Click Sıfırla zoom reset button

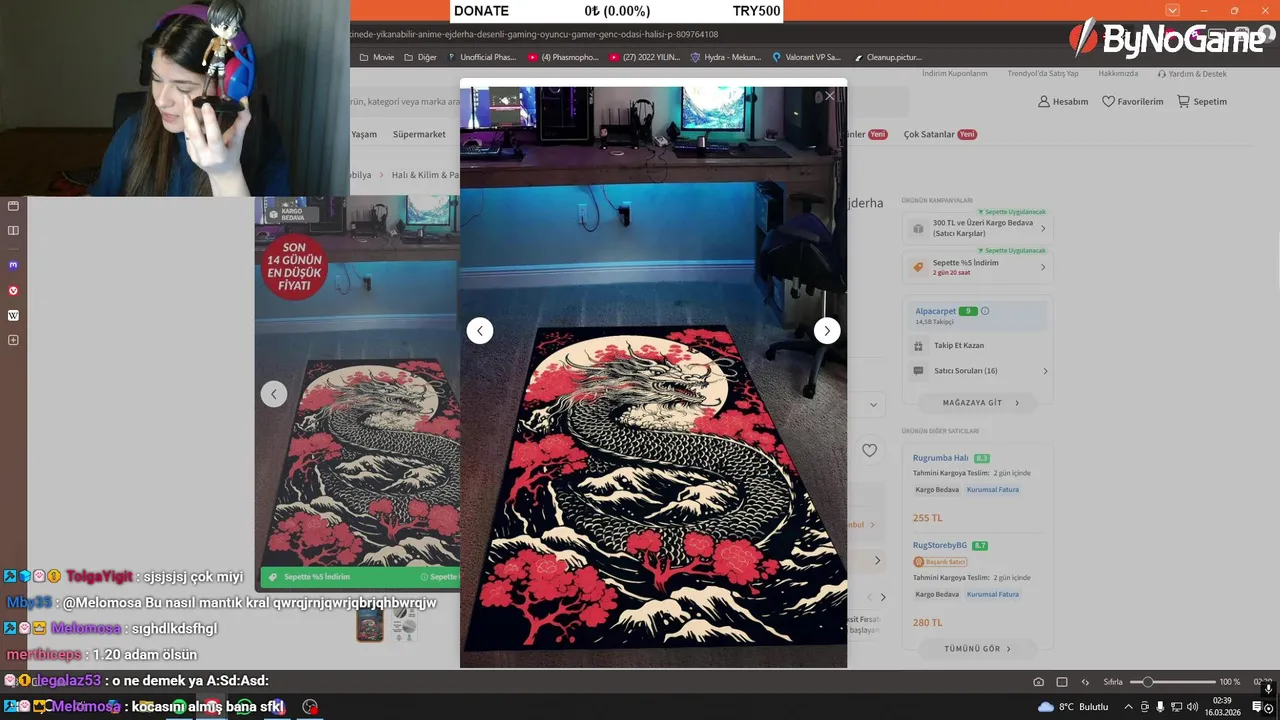(x=1113, y=682)
